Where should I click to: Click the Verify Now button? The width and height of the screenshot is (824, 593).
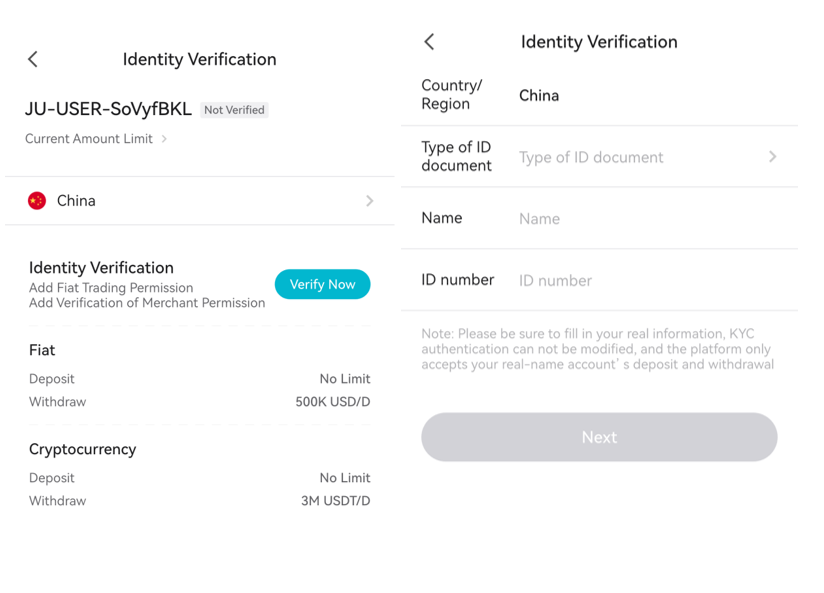pos(323,284)
